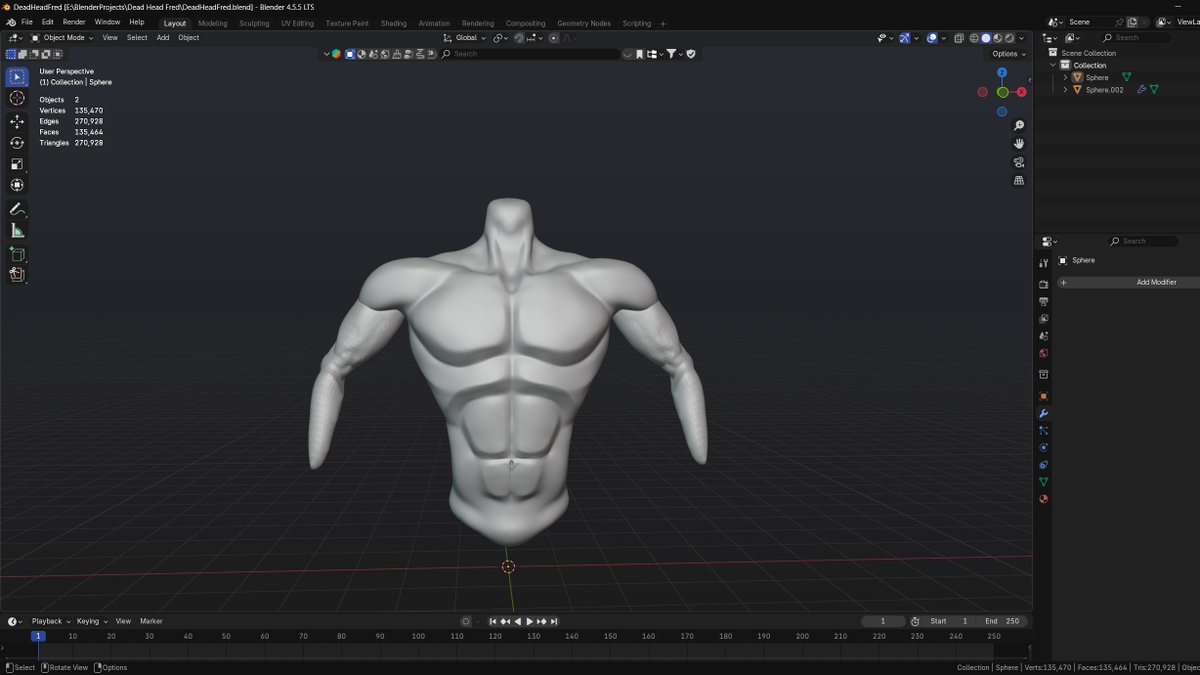Toggle X-Ray mode
The height and width of the screenshot is (675, 1200).
coord(958,38)
